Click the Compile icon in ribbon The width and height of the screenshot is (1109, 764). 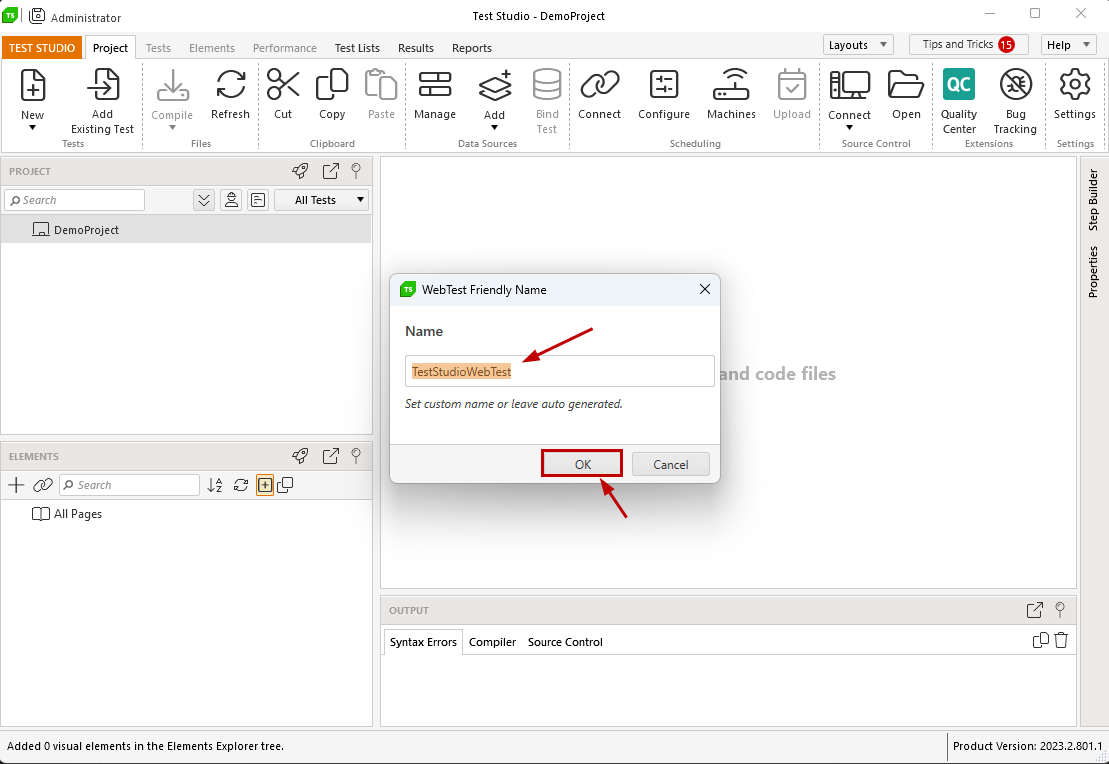click(x=172, y=85)
